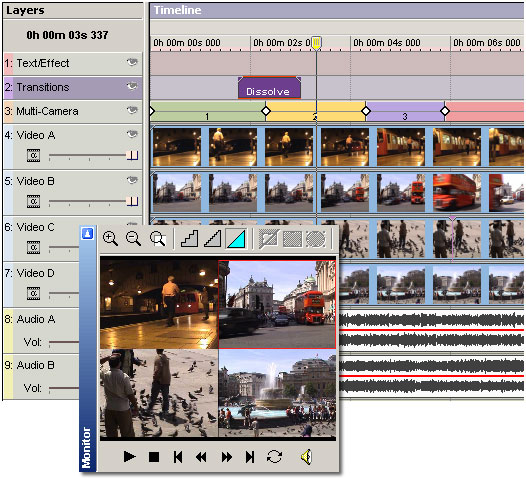The width and height of the screenshot is (526, 487).
Task: Click the zoom out magnifier in Monitor
Action: coord(134,238)
